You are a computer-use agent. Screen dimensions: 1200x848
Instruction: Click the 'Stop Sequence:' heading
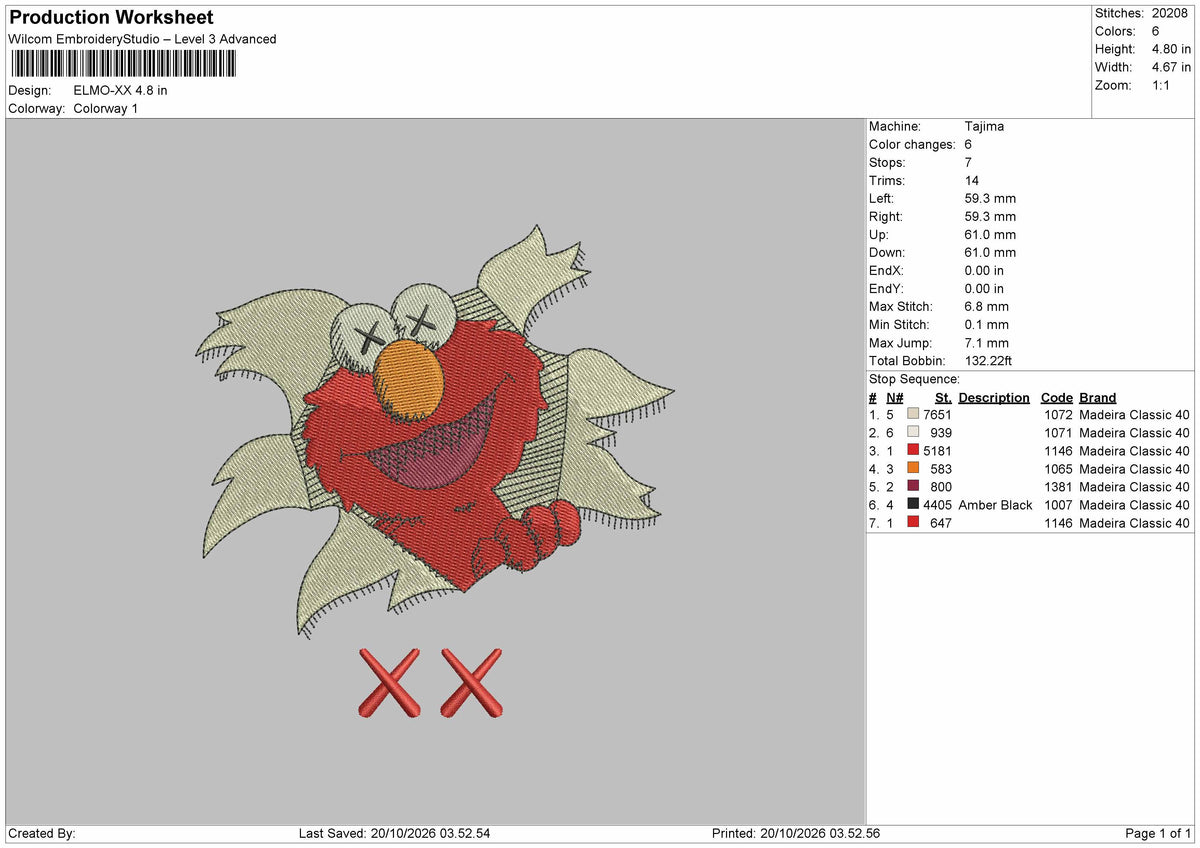[x=914, y=379]
